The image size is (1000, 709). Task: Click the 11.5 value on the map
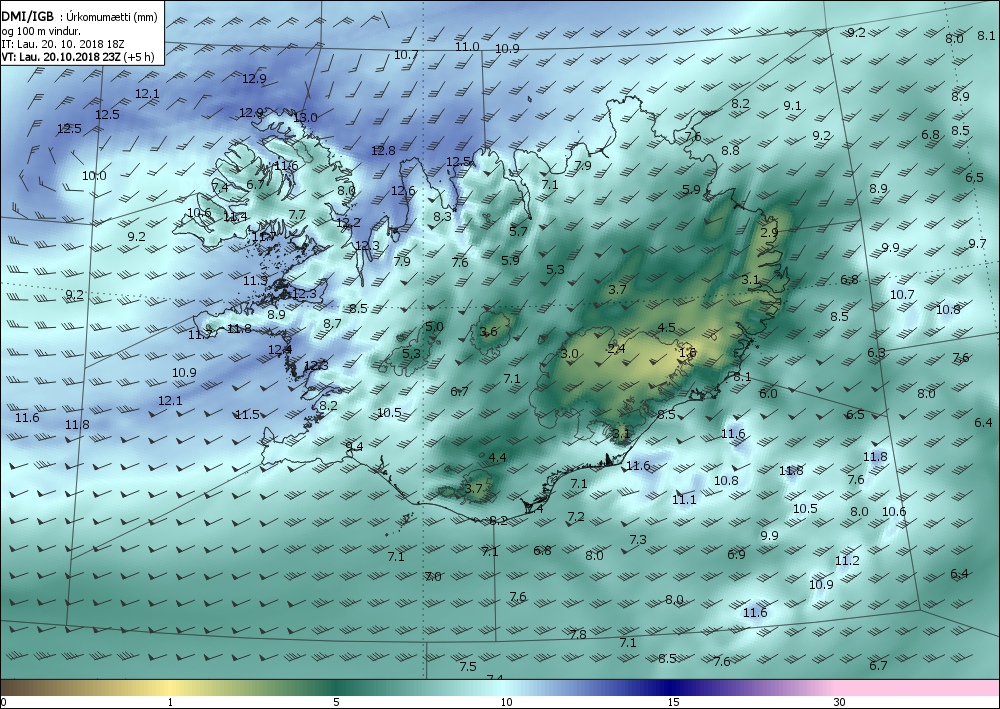pyautogui.click(x=247, y=414)
